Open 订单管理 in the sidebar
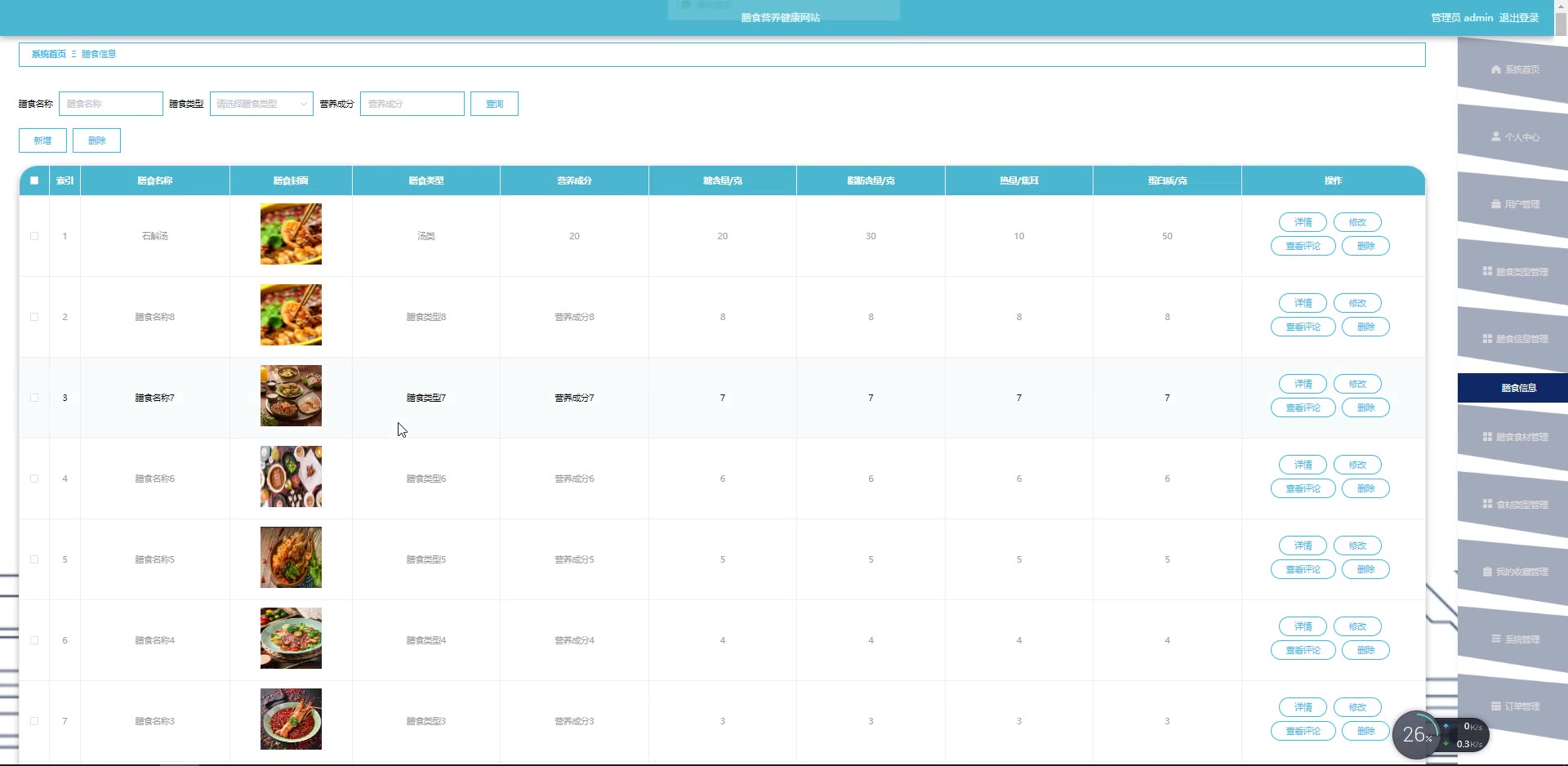 1515,706
